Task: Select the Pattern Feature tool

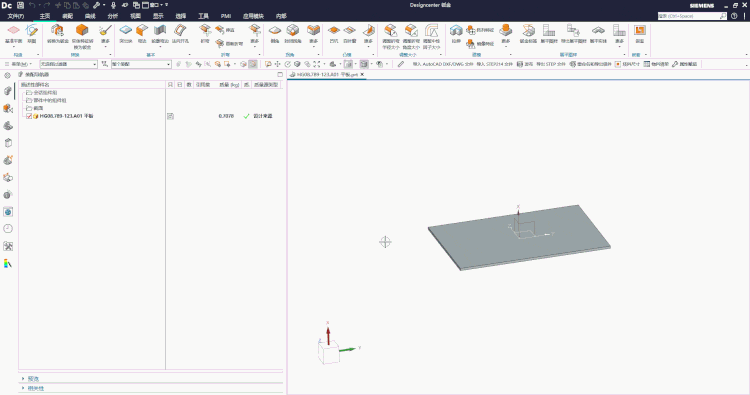Action: click(x=480, y=30)
